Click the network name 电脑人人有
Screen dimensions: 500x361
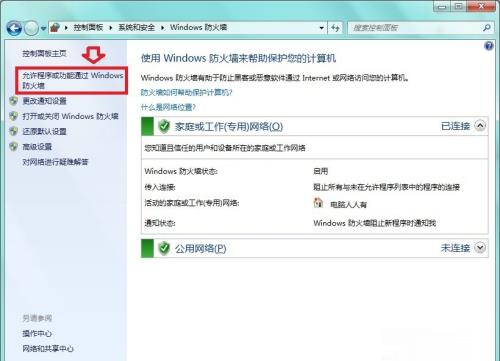(348, 204)
